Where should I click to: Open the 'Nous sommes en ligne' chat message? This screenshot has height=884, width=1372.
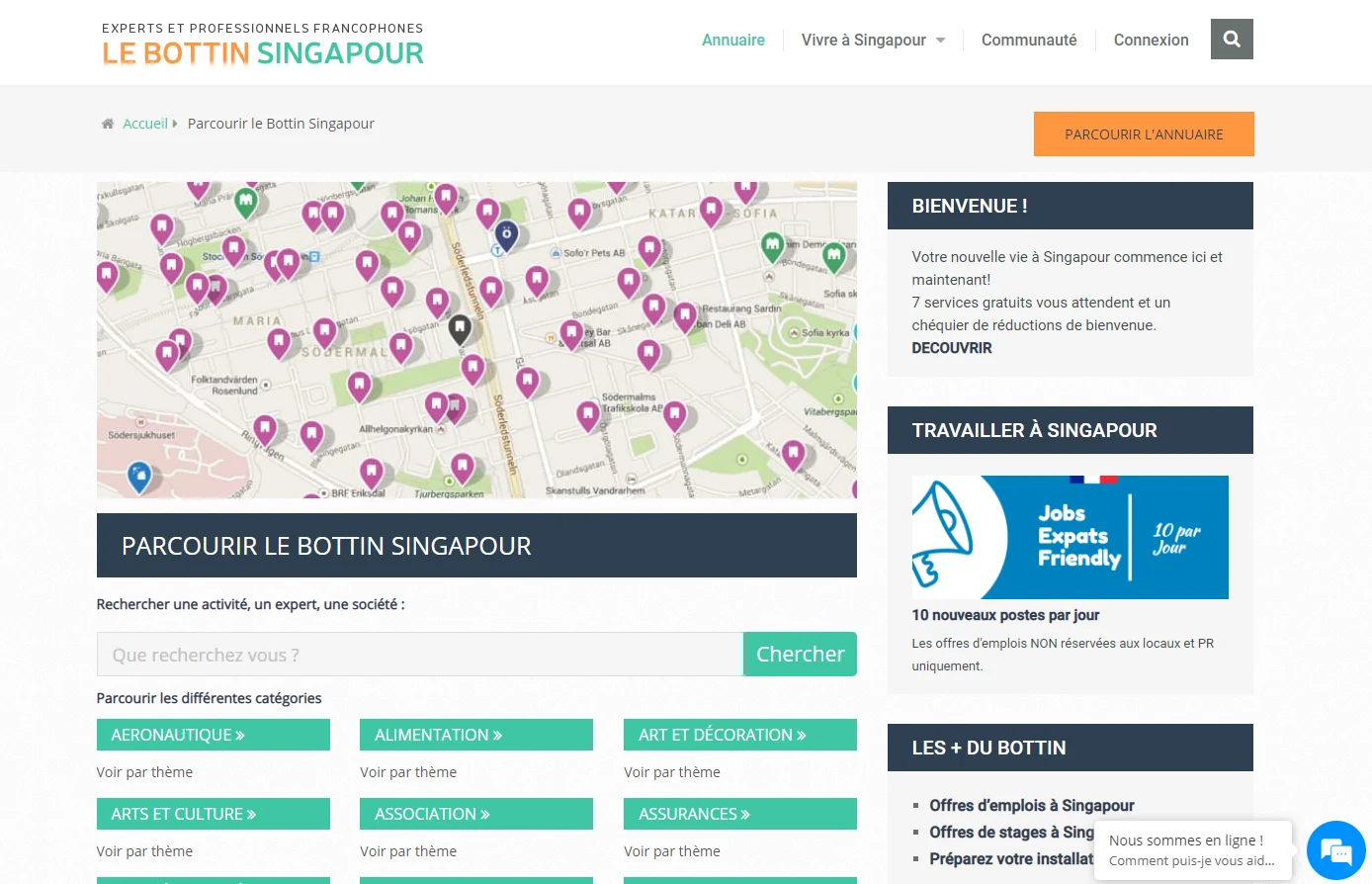pos(1193,849)
